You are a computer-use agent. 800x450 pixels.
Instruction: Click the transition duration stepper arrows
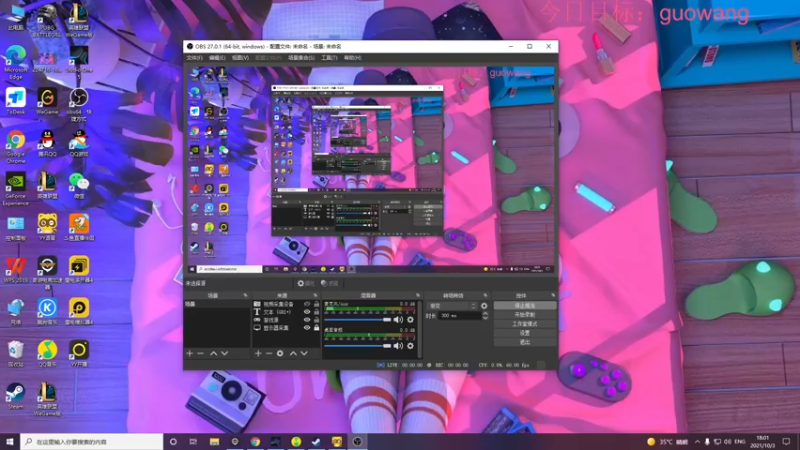point(485,316)
